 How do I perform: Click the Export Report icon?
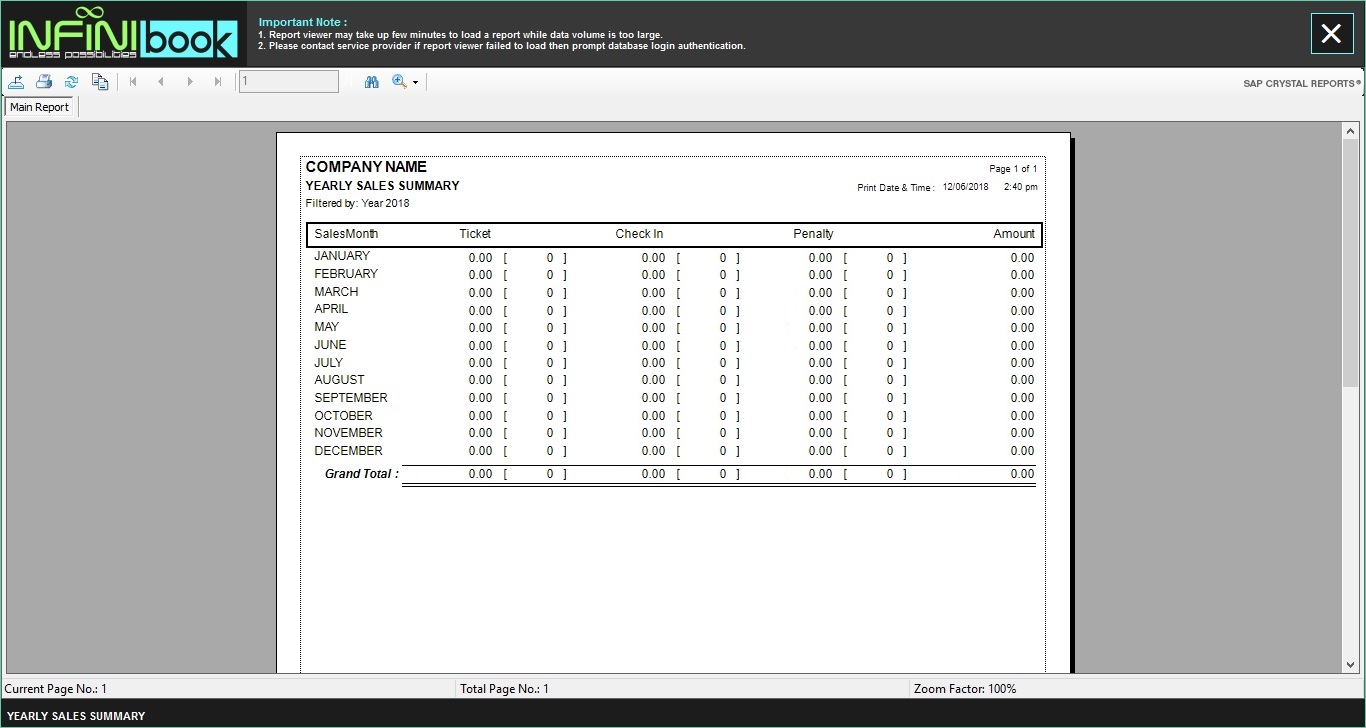(16, 82)
